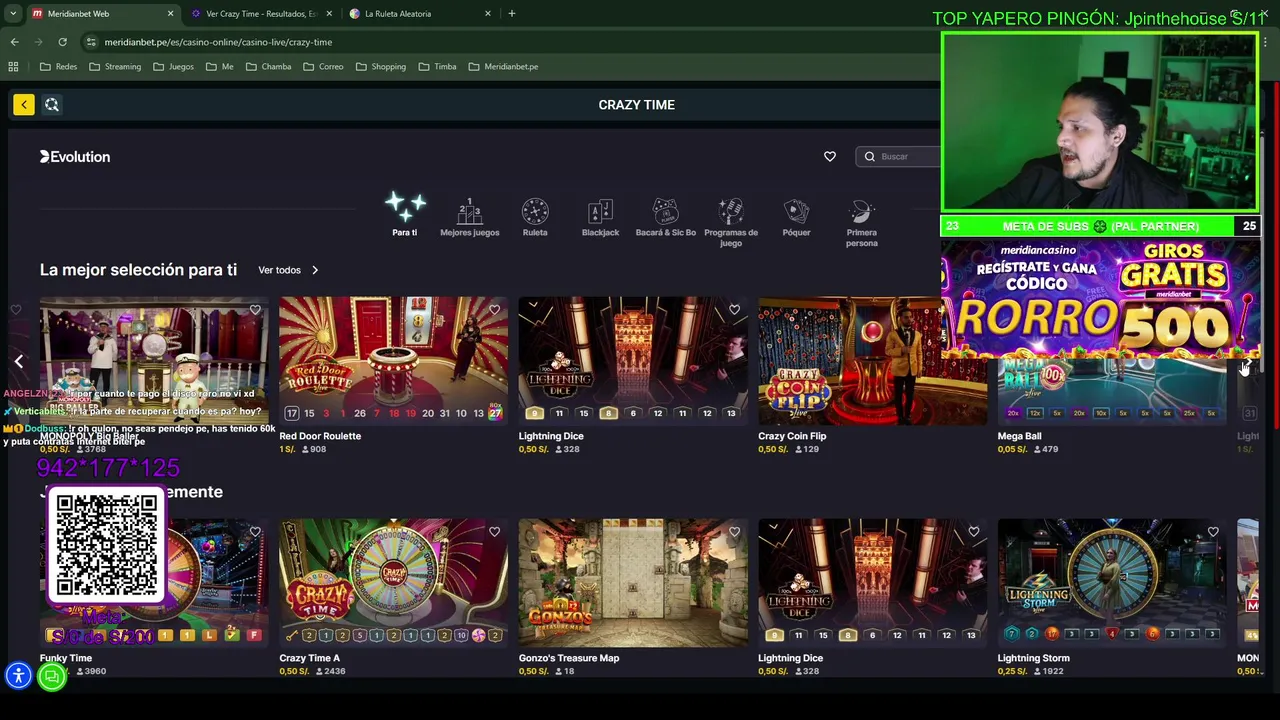Open the Correo bookmark folder
Viewport: 1280px width, 720px height.
pyautogui.click(x=323, y=66)
